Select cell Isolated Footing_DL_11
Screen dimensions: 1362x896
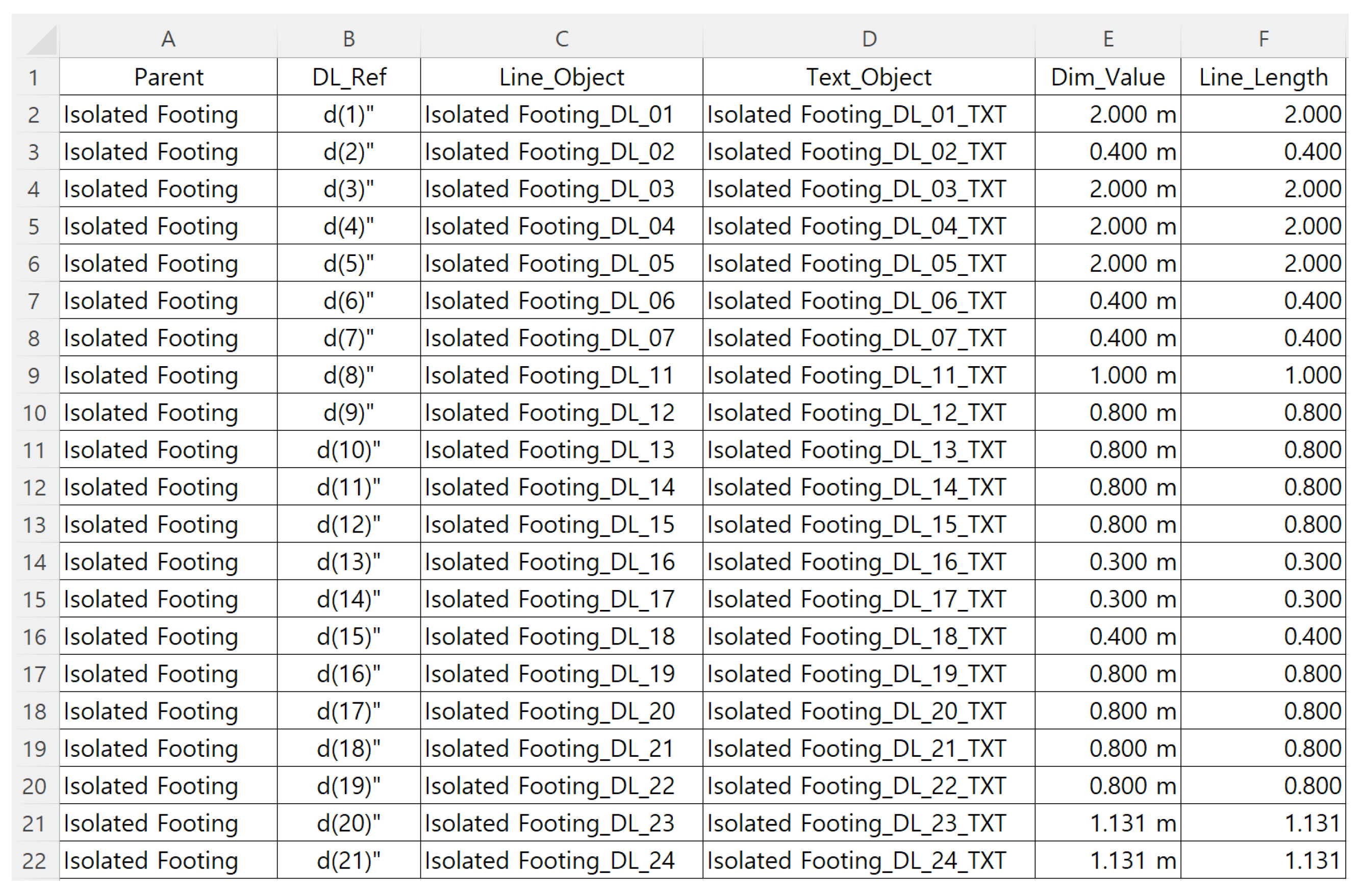coord(549,375)
